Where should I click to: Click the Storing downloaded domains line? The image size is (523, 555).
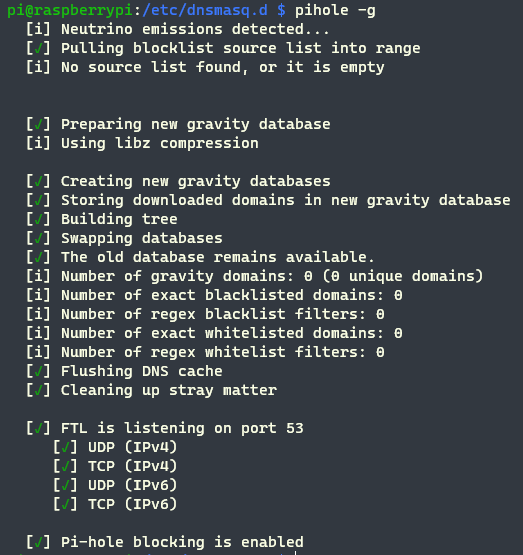click(x=268, y=200)
